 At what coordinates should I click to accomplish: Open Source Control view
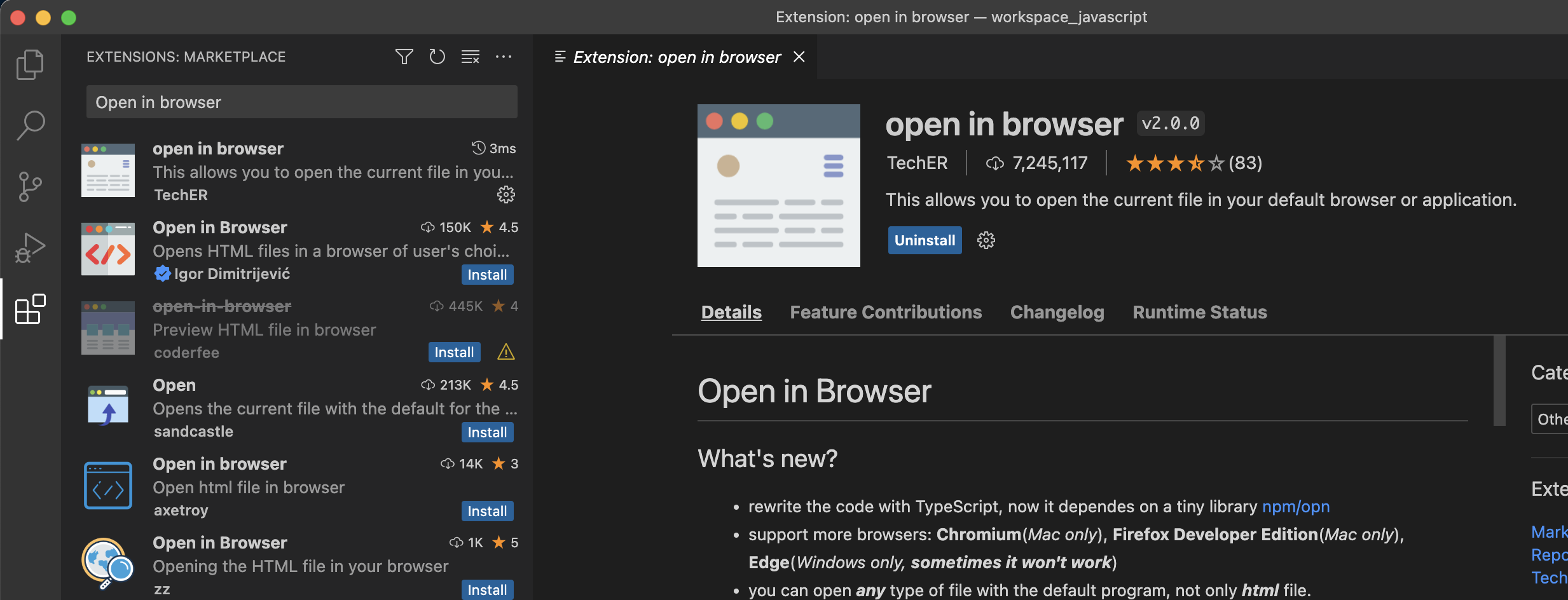[30, 186]
